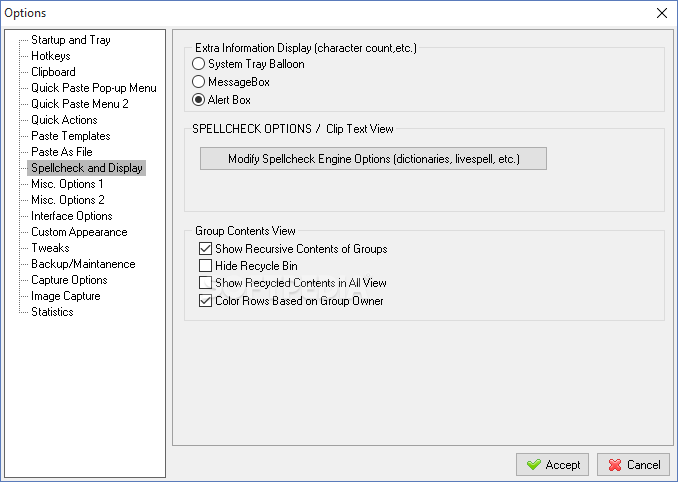Go to Interface Options page
678x482 pixels.
72,216
